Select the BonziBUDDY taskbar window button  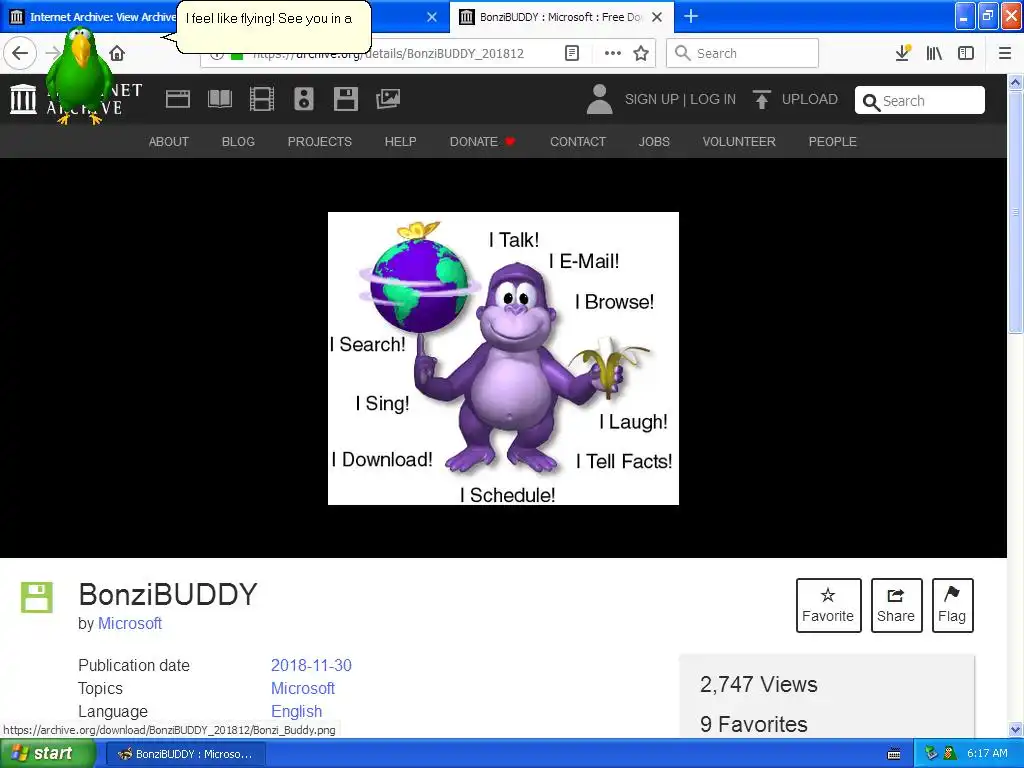click(185, 754)
